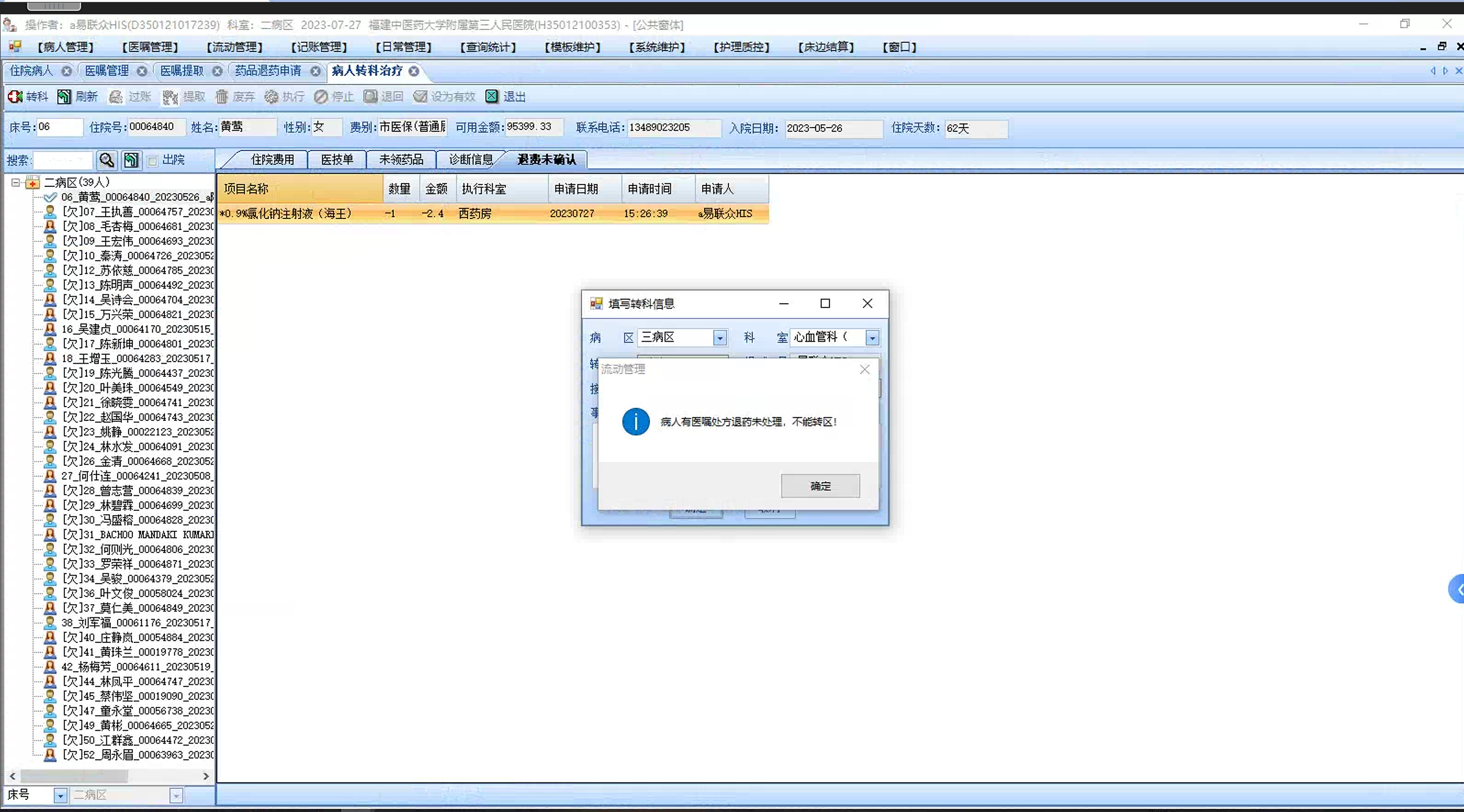Viewport: 1464px width, 812px height.
Task: Collapse the 二病区(39人) tree node
Action: coord(15,182)
